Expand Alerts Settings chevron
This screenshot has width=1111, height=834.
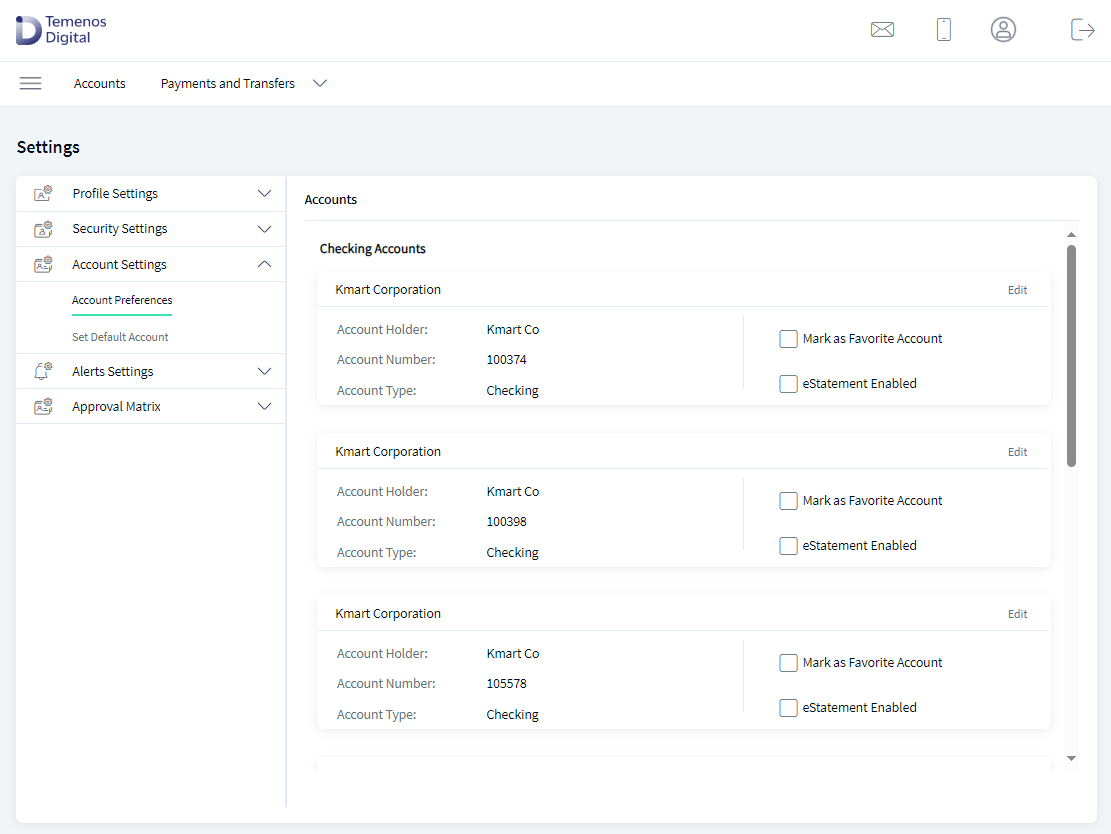pyautogui.click(x=264, y=371)
